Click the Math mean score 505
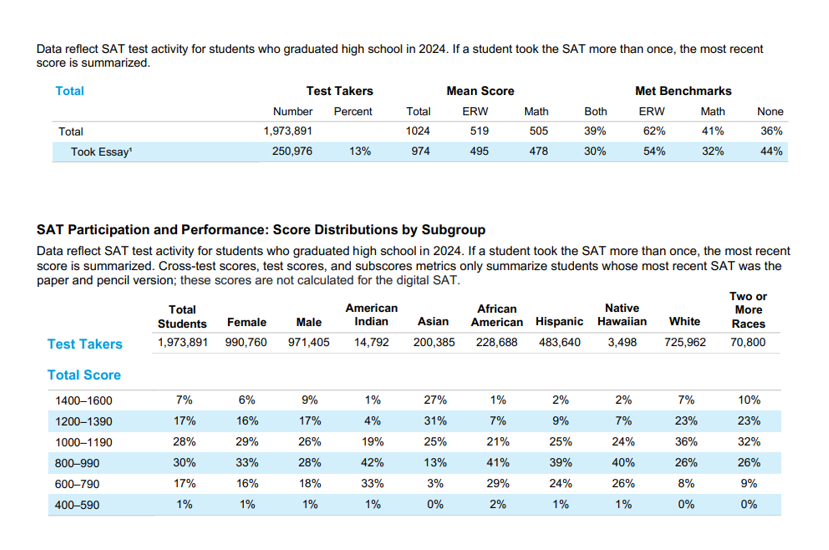Screen dimensions: 829x550 point(539,131)
